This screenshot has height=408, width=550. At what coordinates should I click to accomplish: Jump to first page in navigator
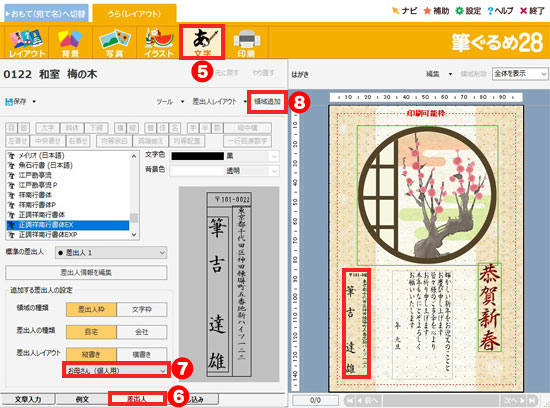[x=350, y=400]
